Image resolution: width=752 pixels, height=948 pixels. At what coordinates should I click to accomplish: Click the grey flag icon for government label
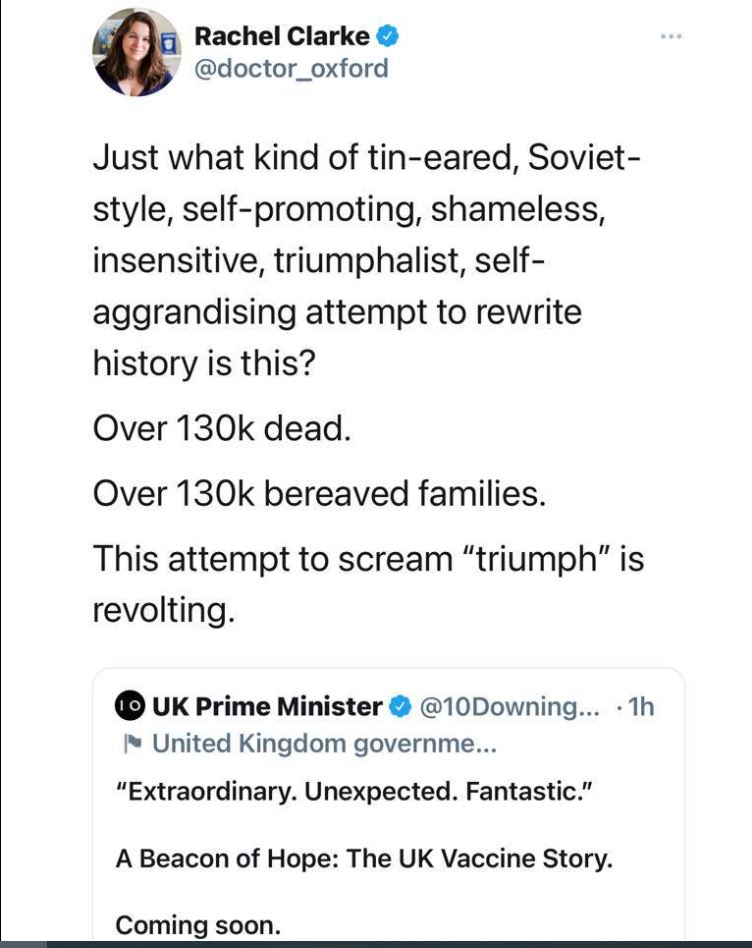click(128, 744)
